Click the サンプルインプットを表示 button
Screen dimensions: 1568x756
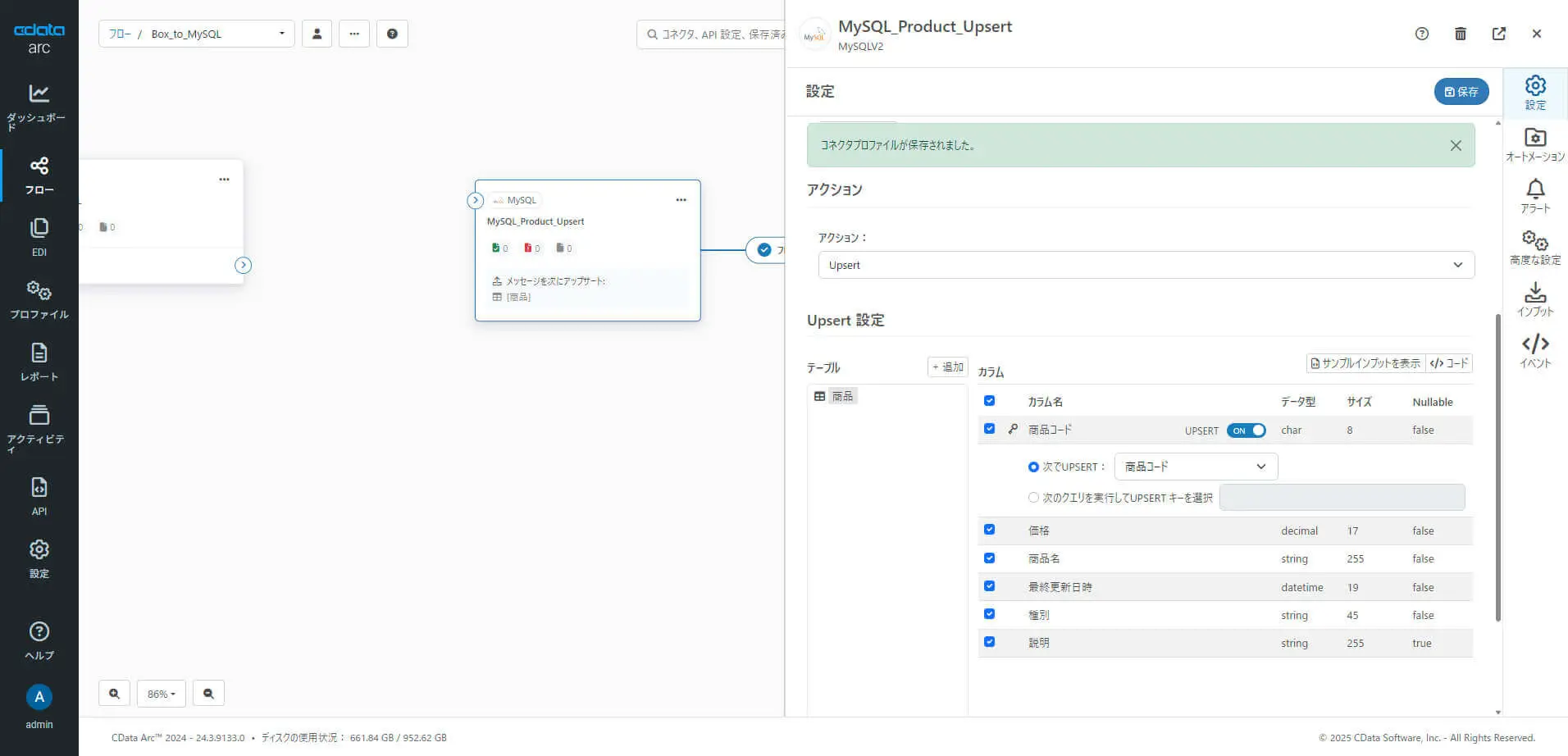(1365, 363)
